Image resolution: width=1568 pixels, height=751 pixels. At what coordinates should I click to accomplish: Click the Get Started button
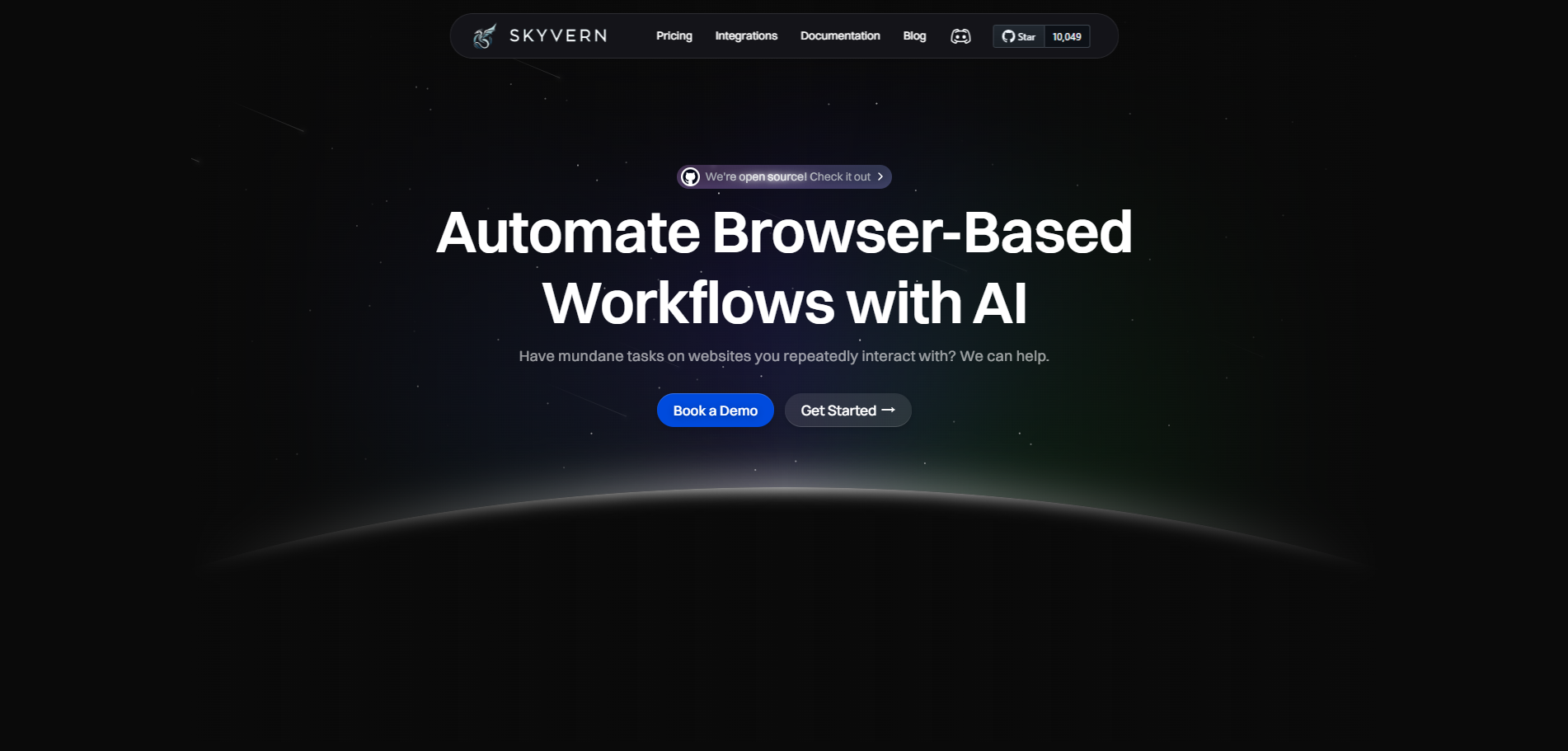pos(847,411)
